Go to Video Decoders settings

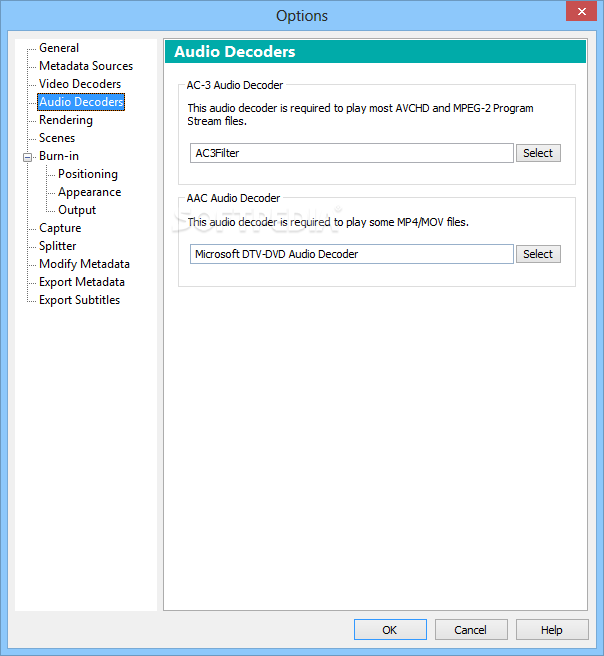[80, 84]
